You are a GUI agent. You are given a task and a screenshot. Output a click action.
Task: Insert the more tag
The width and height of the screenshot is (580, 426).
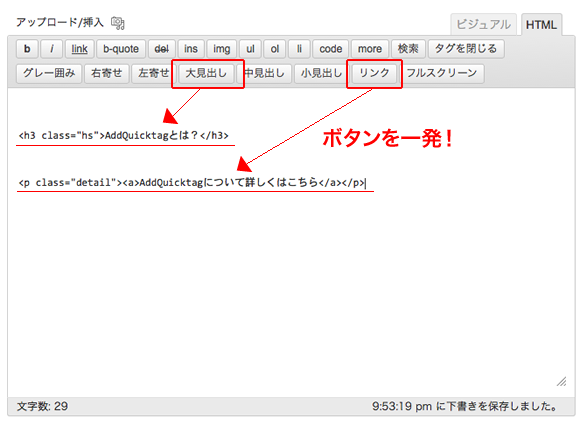[x=370, y=49]
